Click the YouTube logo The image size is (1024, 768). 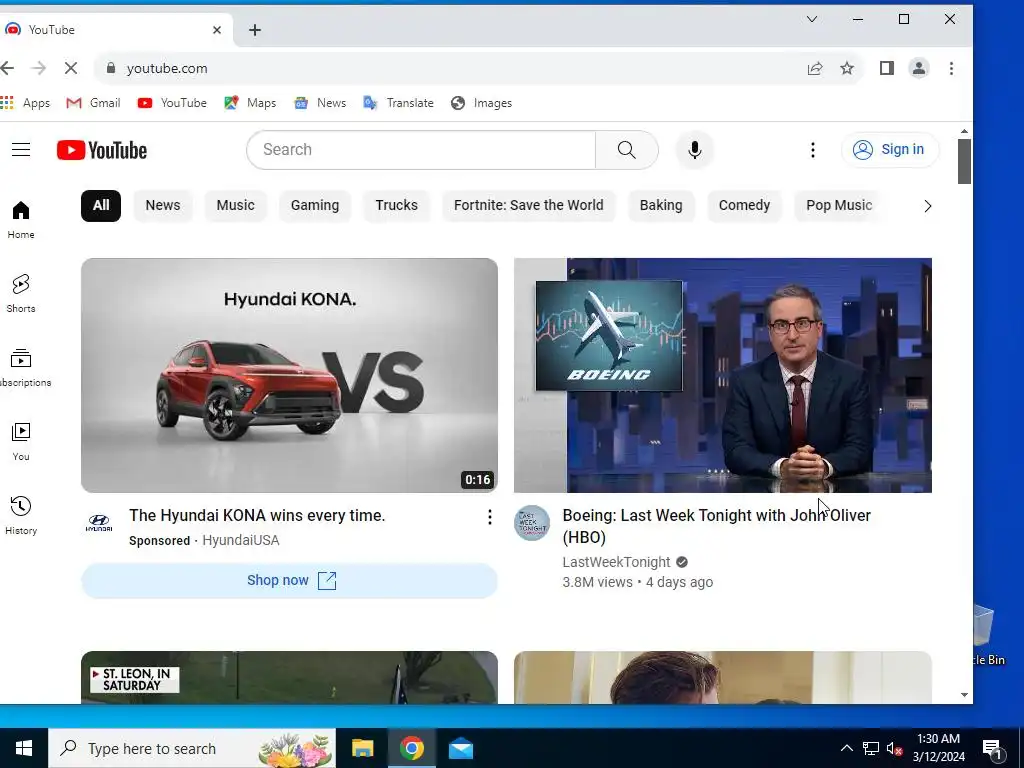tap(102, 150)
